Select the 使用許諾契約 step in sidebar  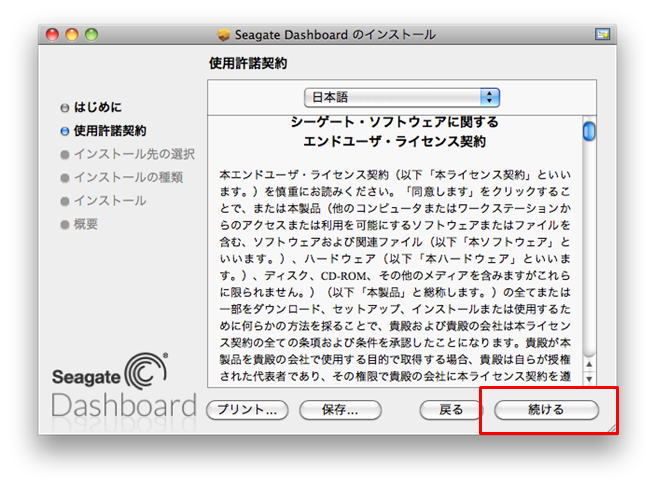pyautogui.click(x=103, y=131)
